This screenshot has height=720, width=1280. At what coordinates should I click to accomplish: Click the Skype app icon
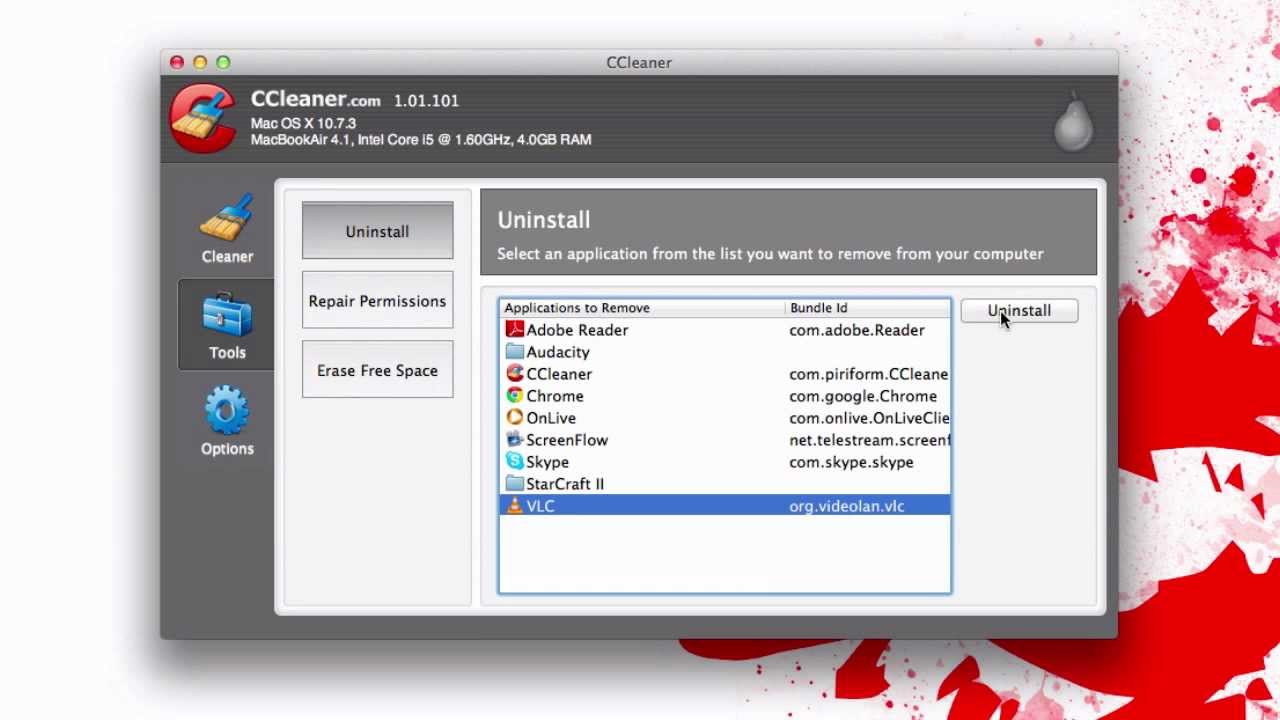(x=514, y=461)
